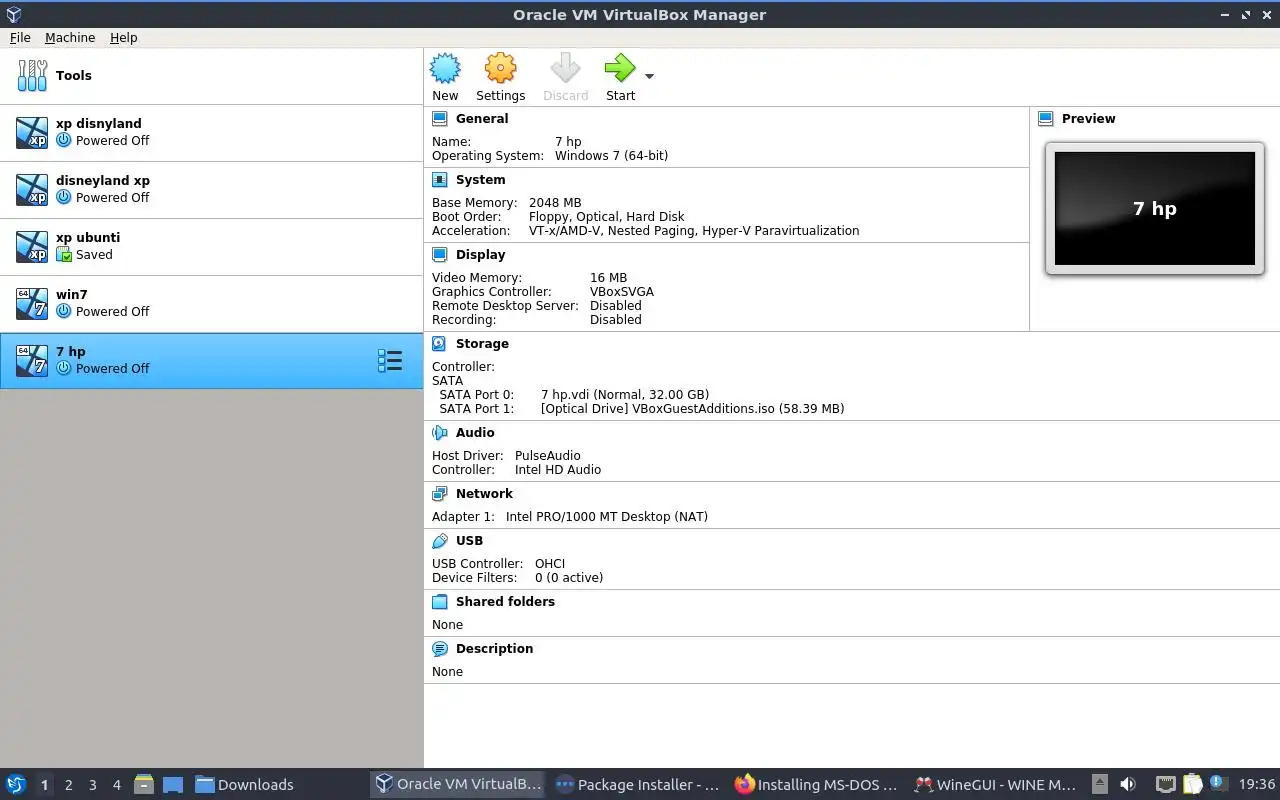Click the Boot Order value Floppy, Optical, Hard Disk
This screenshot has height=800, width=1280.
click(x=607, y=216)
